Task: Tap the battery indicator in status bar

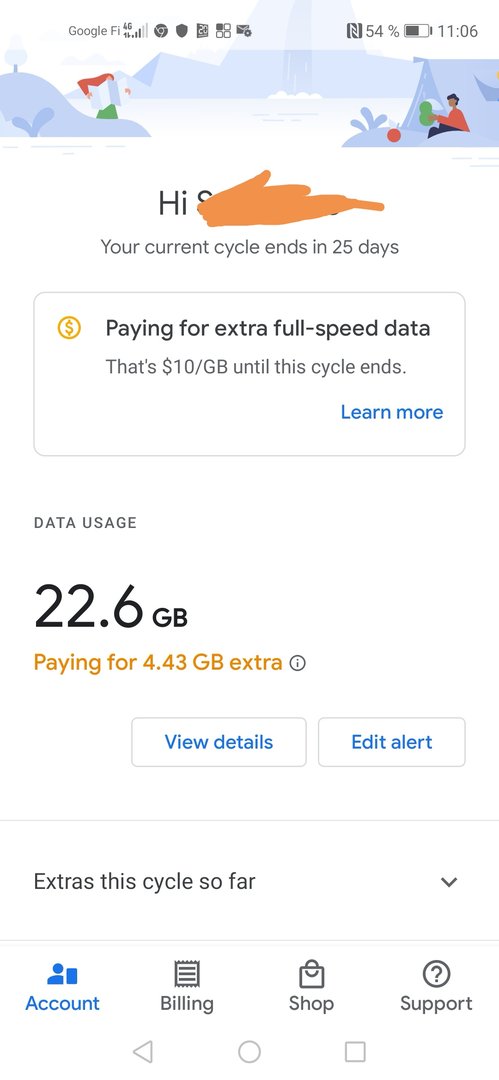Action: pyautogui.click(x=418, y=31)
